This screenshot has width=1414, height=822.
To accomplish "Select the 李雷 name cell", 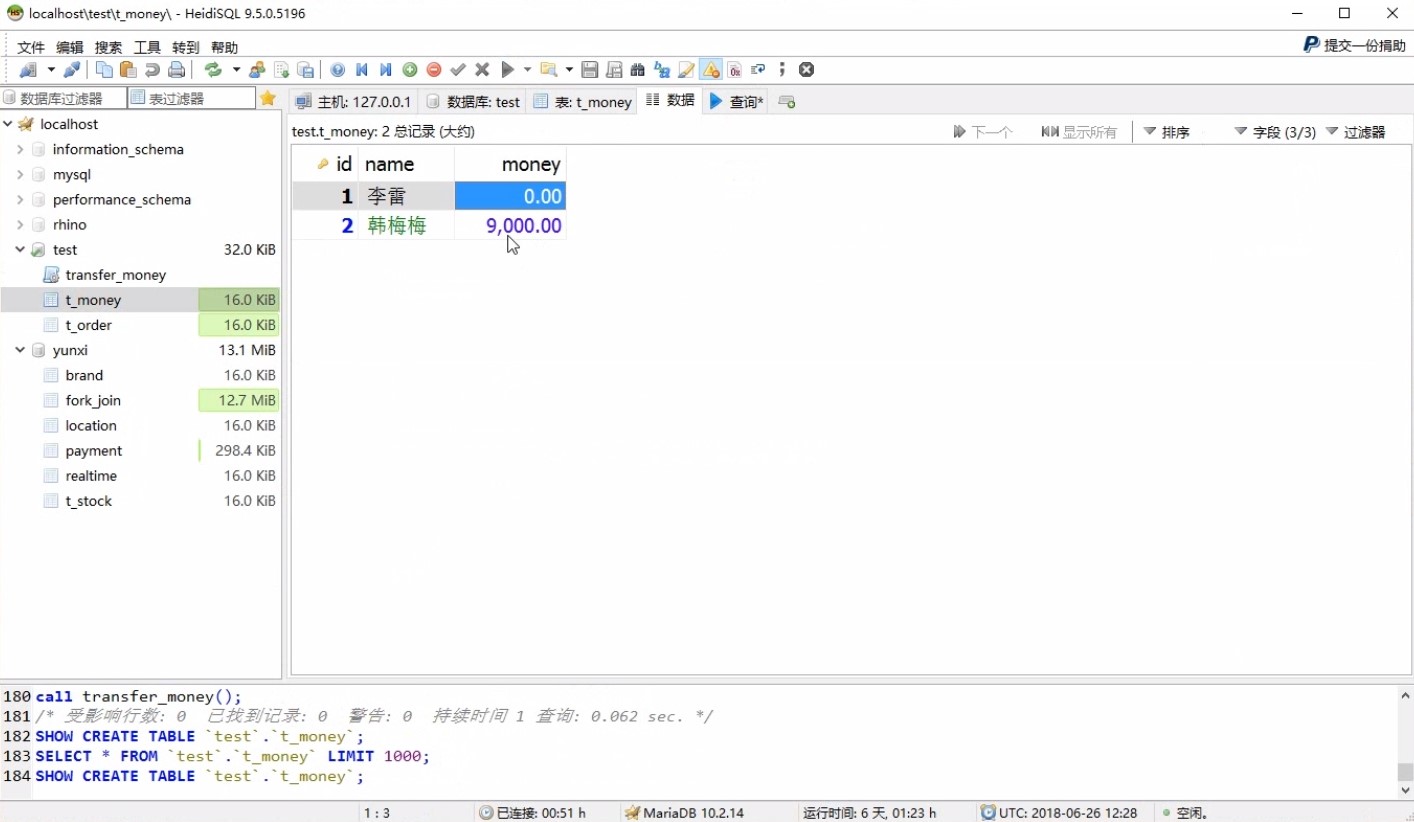I will tap(406, 196).
